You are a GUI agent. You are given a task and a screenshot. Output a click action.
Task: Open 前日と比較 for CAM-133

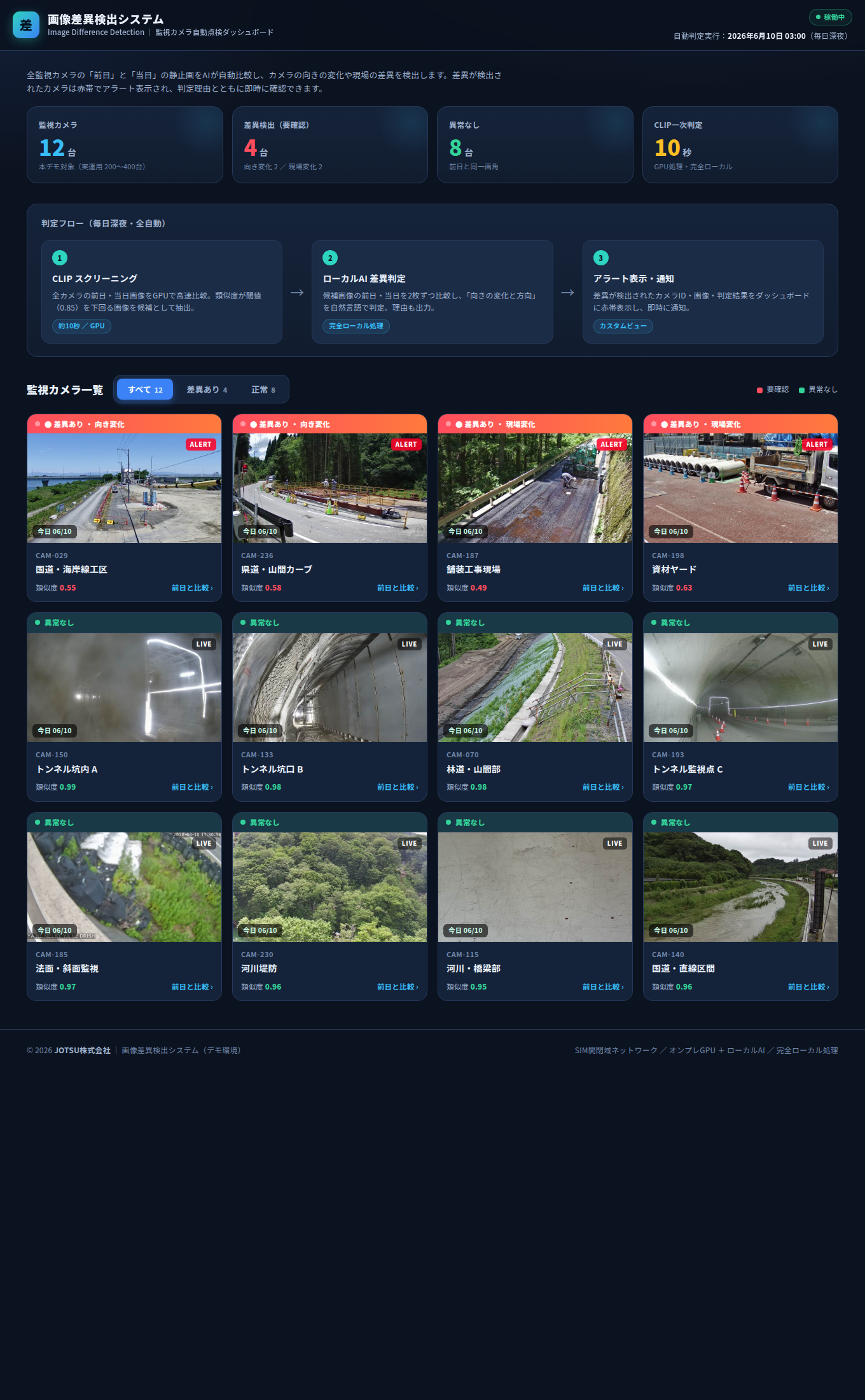pos(398,787)
